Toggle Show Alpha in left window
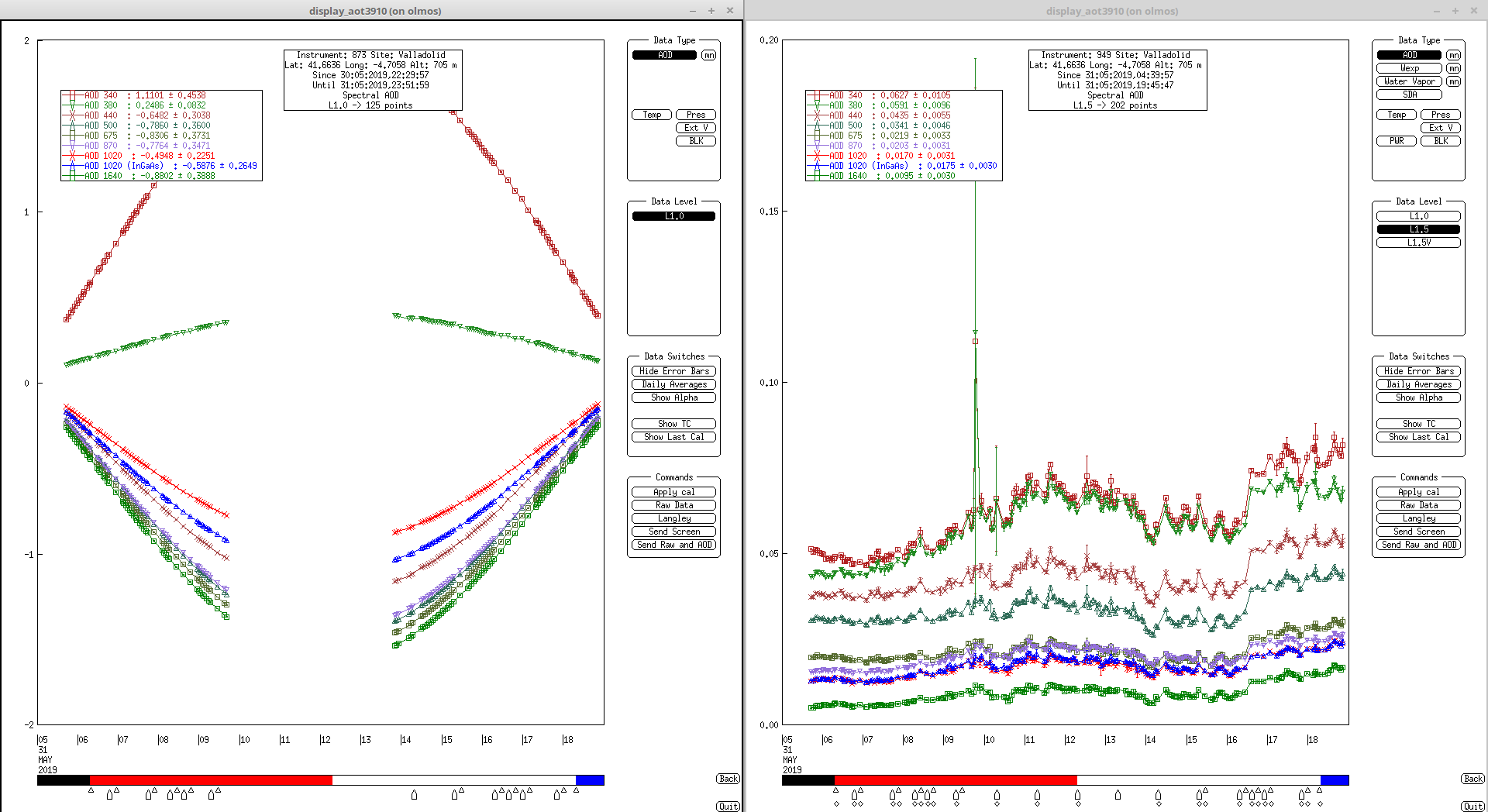This screenshot has width=1488, height=812. pyautogui.click(x=674, y=397)
